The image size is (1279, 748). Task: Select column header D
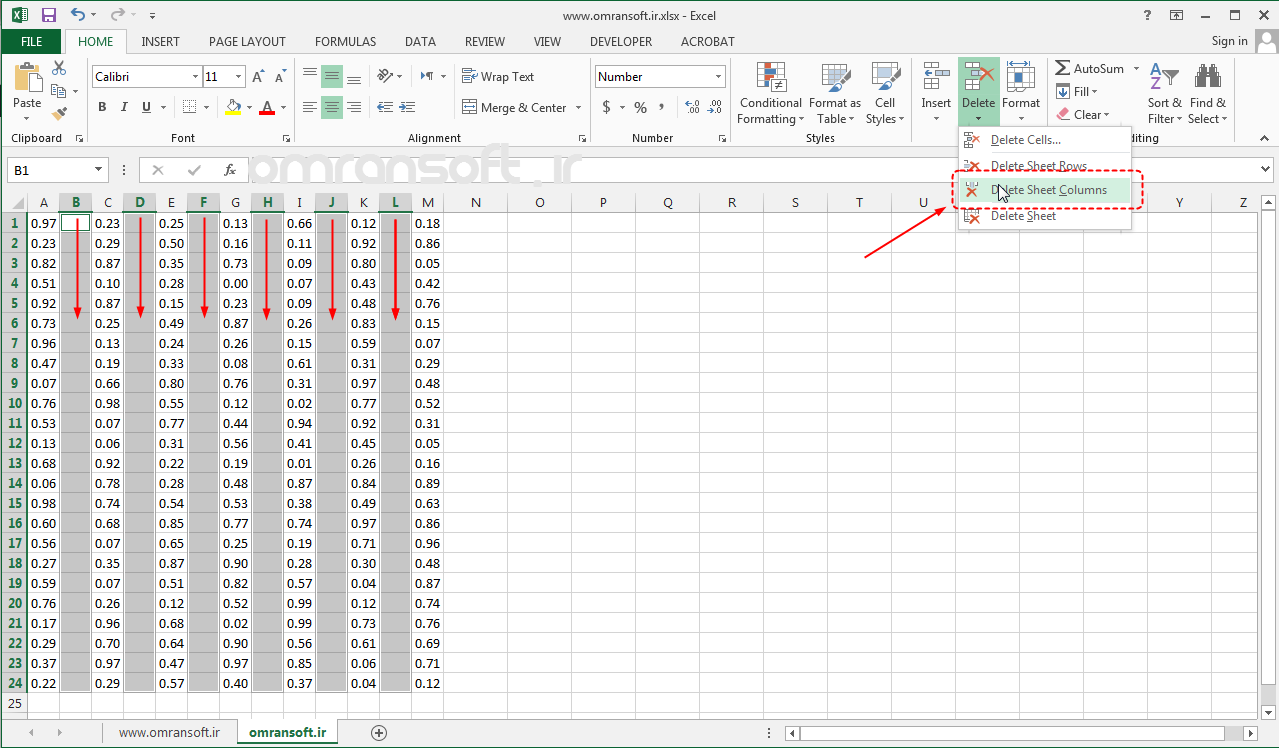140,203
